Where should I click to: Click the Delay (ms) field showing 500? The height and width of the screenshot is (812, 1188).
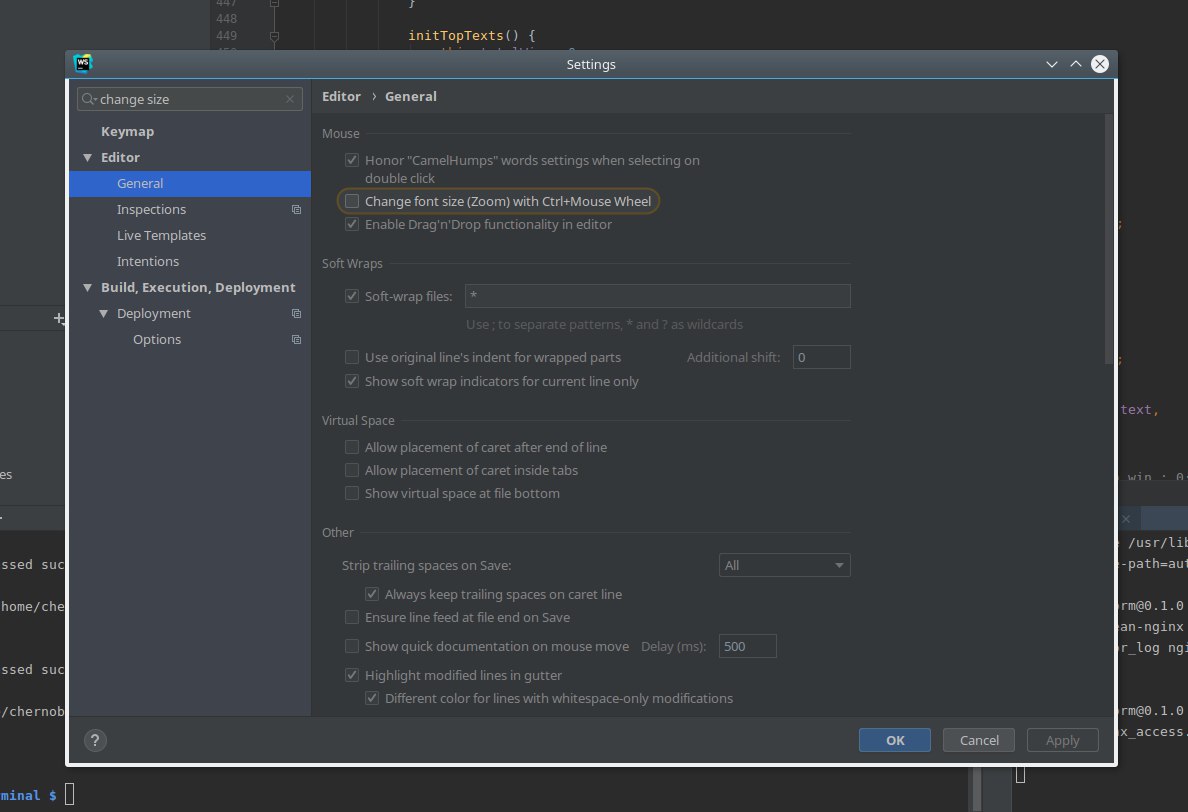747,646
